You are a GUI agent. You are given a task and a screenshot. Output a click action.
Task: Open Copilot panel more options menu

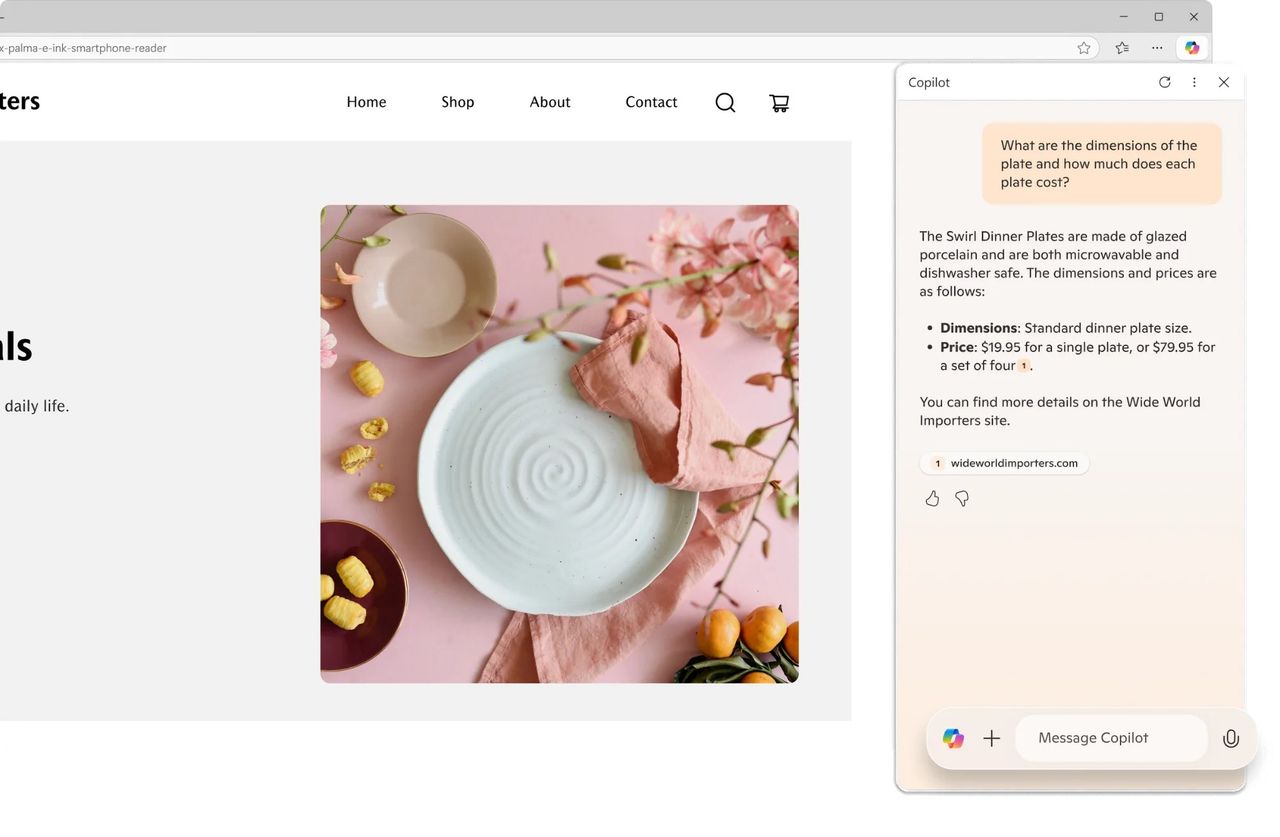pyautogui.click(x=1194, y=83)
